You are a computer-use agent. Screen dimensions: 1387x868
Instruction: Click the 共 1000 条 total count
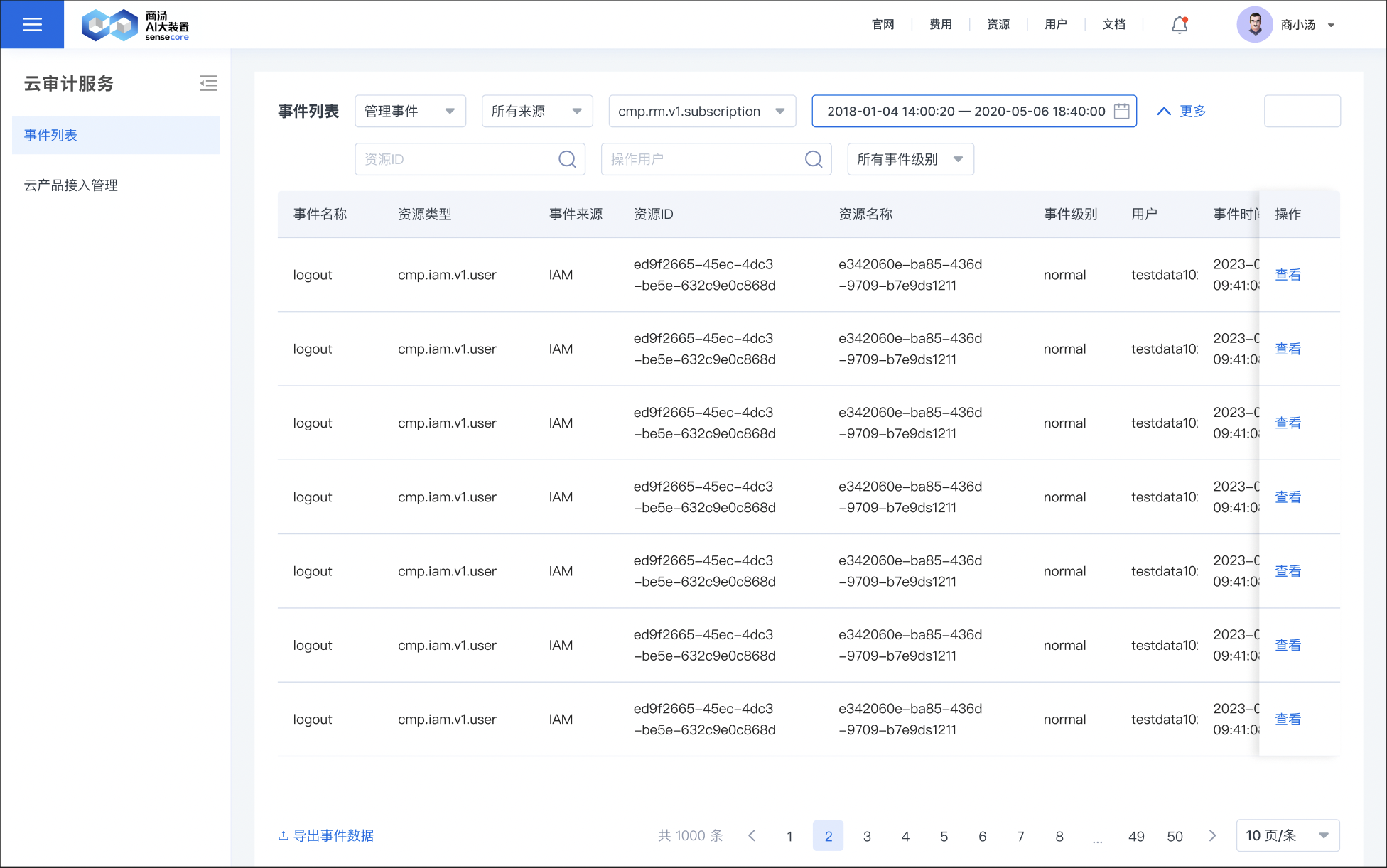point(690,836)
